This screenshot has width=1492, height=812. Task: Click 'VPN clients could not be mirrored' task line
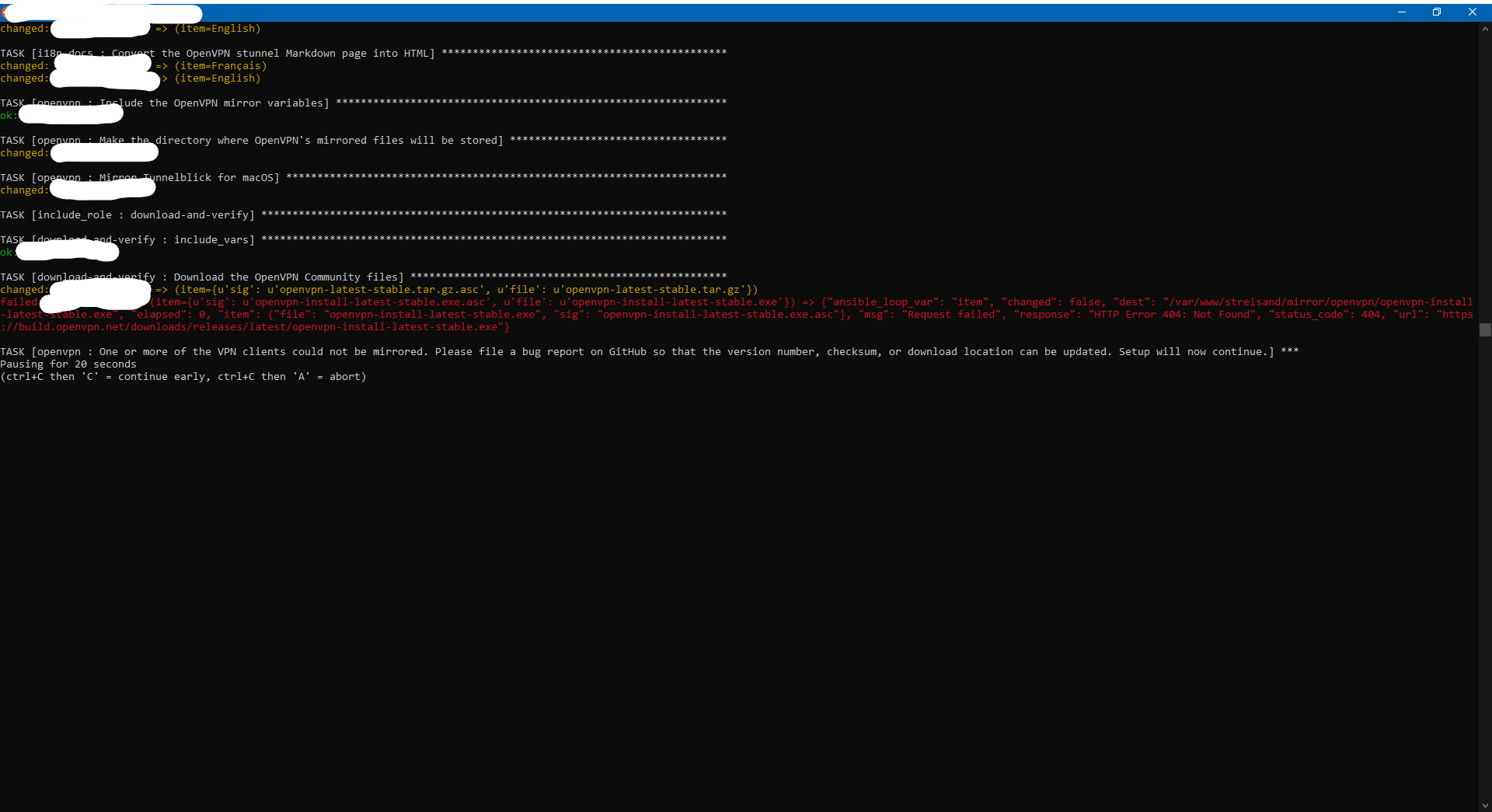click(650, 352)
